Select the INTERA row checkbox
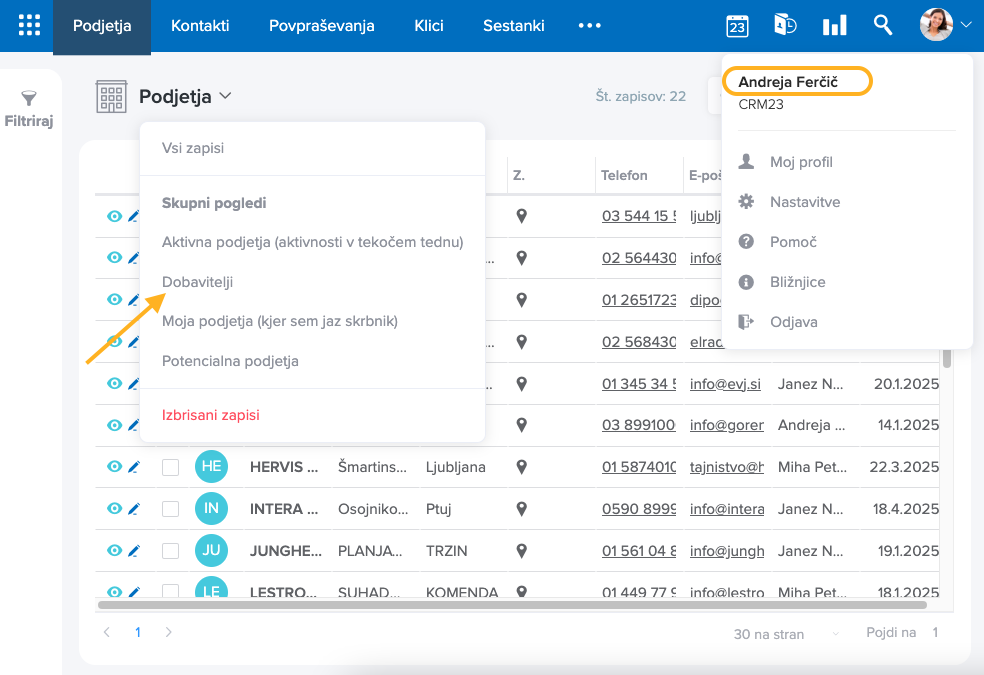This screenshot has height=675, width=984. (x=171, y=509)
